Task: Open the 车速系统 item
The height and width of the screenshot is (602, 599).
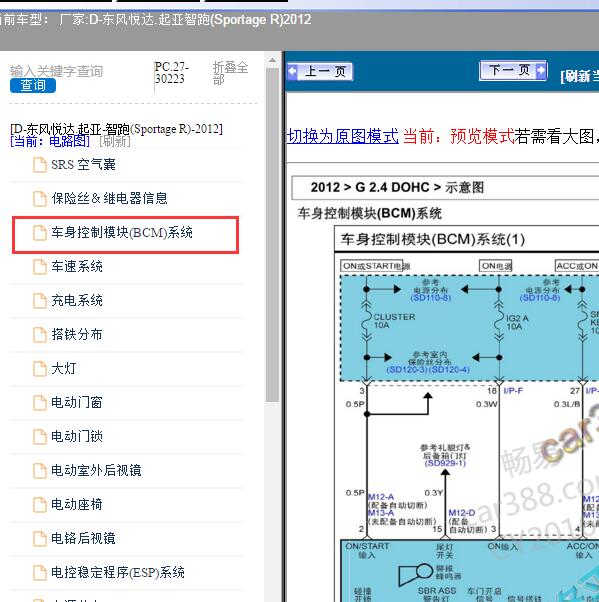Action: pos(77,266)
